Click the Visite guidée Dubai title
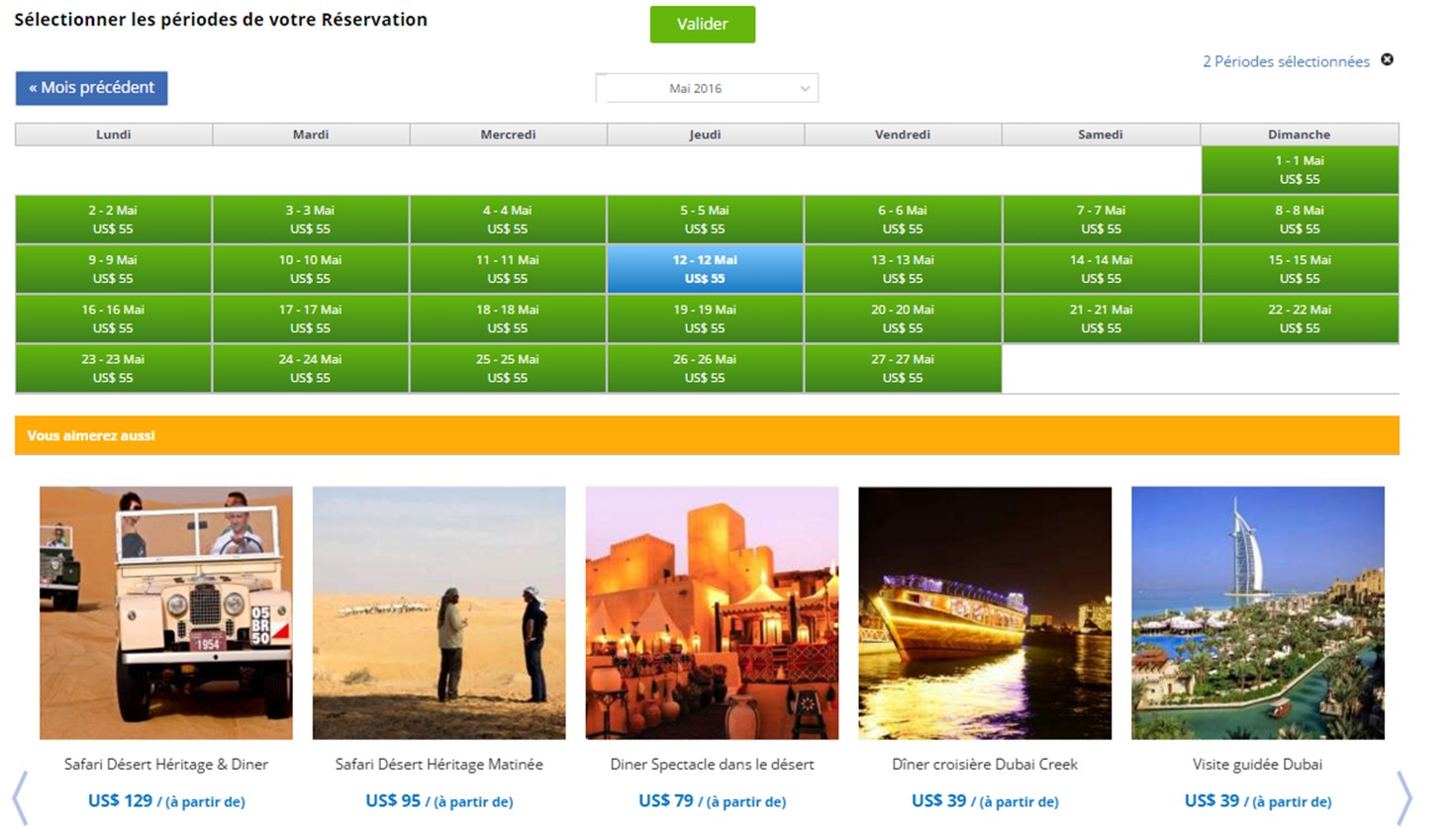Image resolution: width=1456 pixels, height=828 pixels. [x=1258, y=765]
